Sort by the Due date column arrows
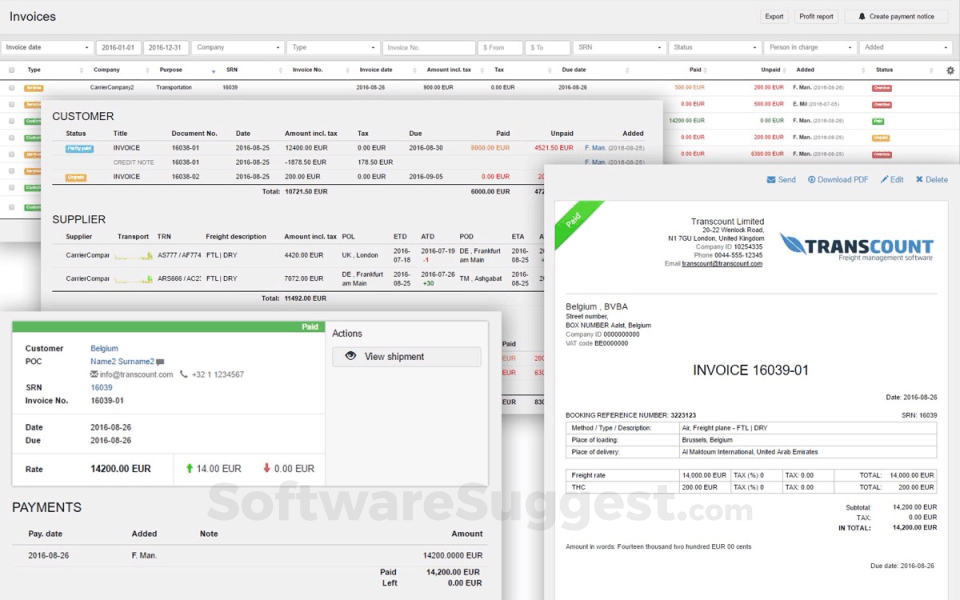 pos(627,70)
